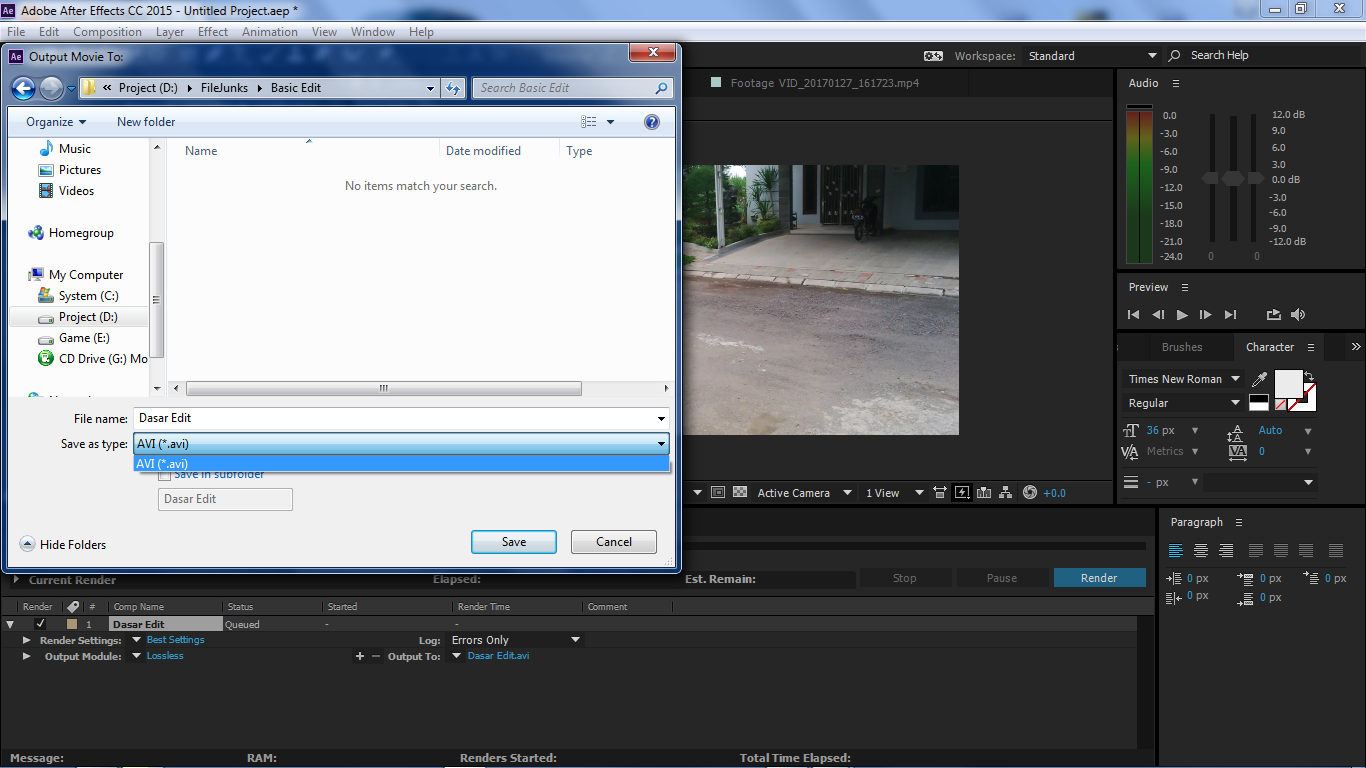The width and height of the screenshot is (1366, 768).
Task: Mute audio using the Preview speaker icon
Action: pyautogui.click(x=1298, y=314)
